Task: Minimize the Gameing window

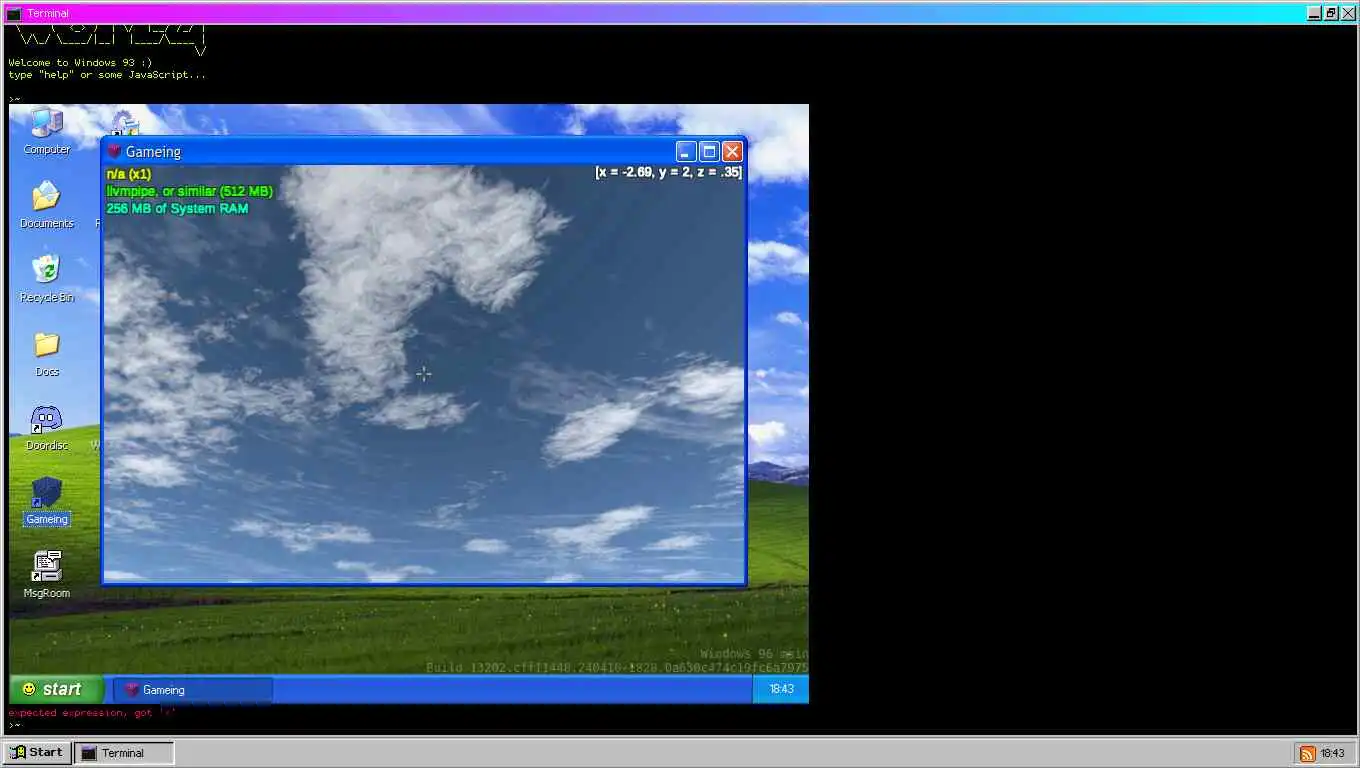Action: click(686, 151)
